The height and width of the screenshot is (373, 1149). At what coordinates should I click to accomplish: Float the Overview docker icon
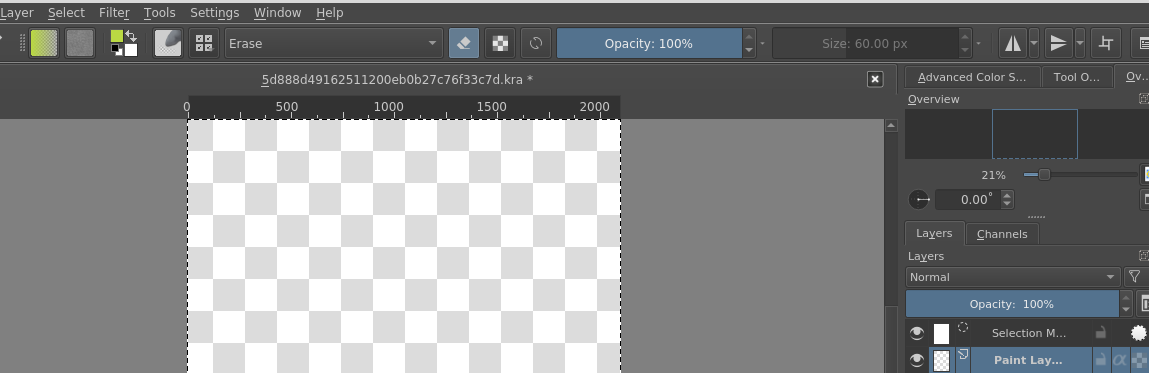tap(1144, 98)
